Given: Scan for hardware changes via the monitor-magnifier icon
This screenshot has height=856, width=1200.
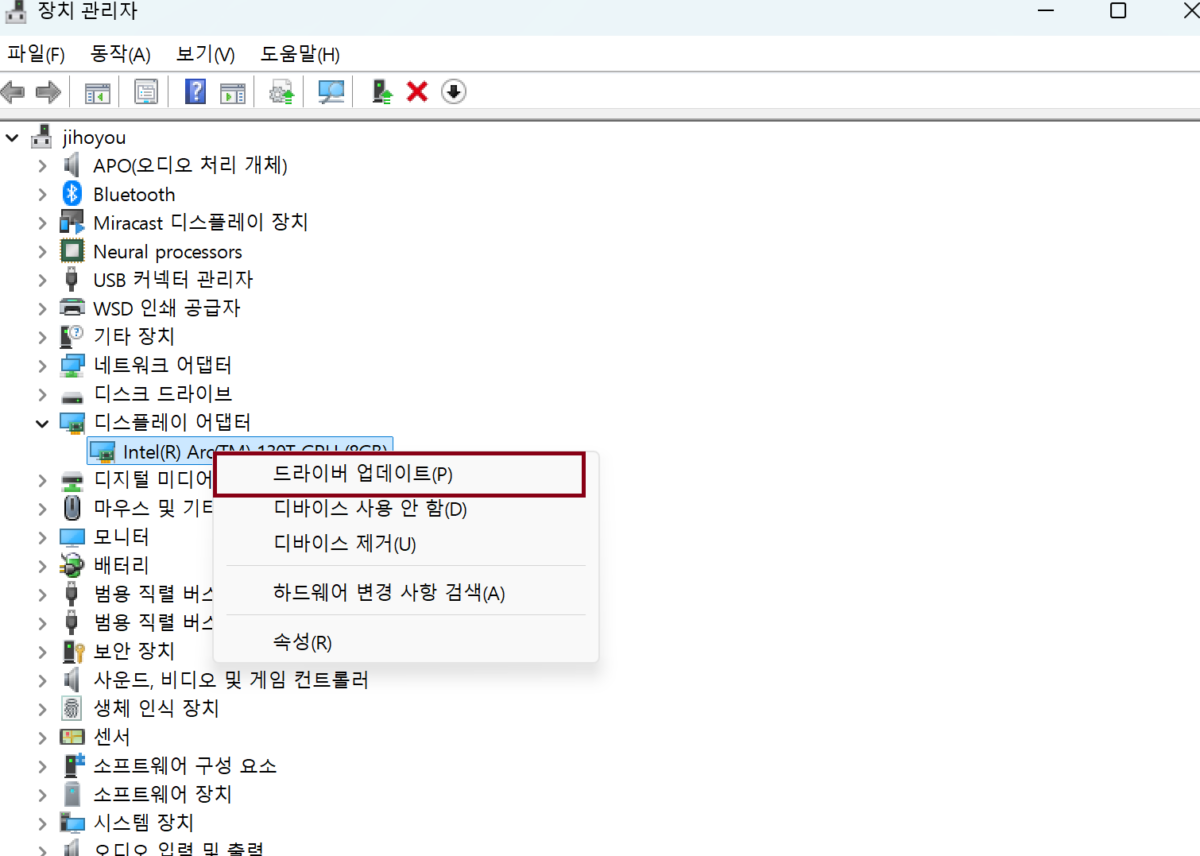Looking at the screenshot, I should (331, 93).
